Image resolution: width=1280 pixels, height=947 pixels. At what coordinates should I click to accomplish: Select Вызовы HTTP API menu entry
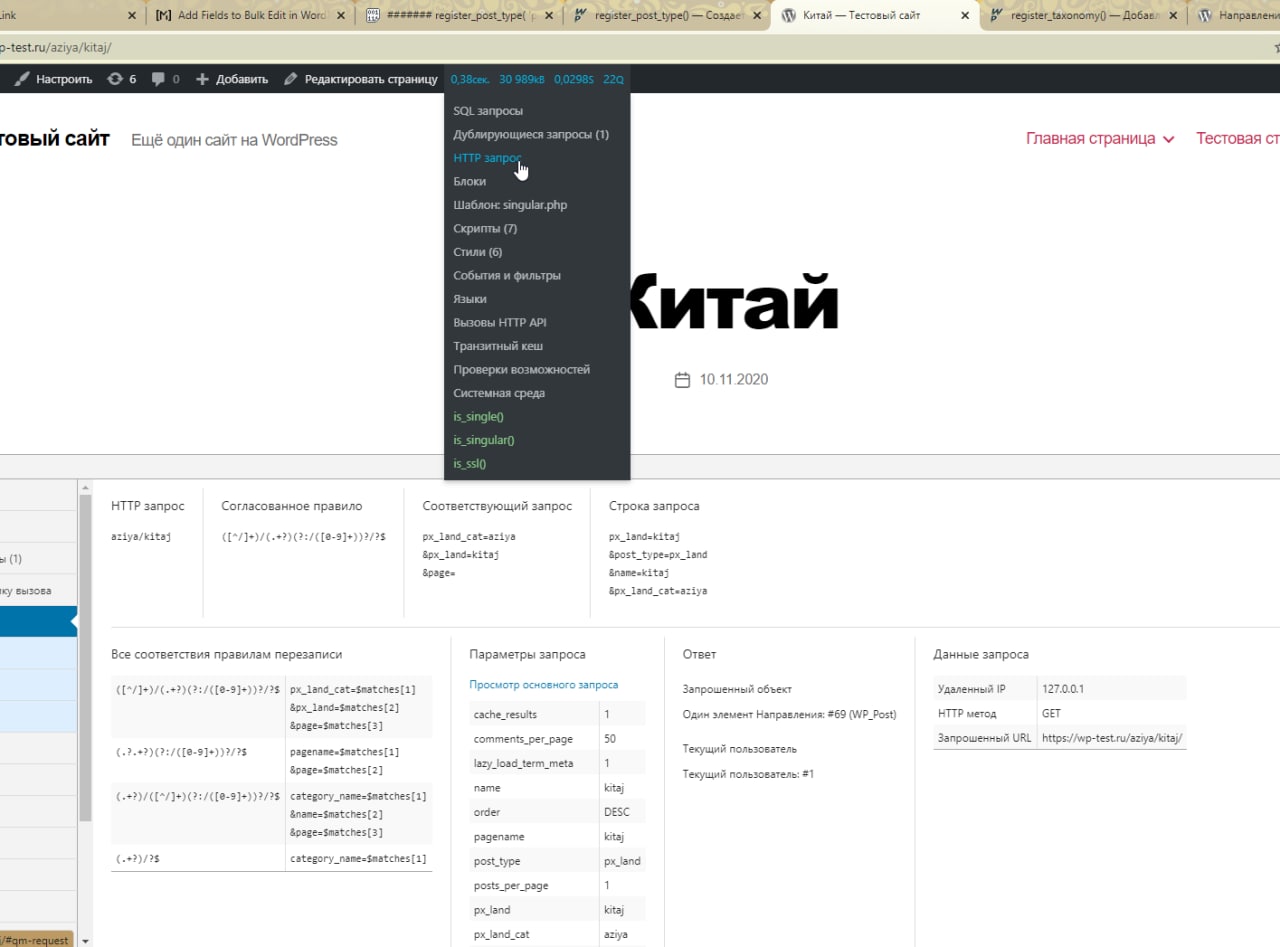(x=499, y=323)
